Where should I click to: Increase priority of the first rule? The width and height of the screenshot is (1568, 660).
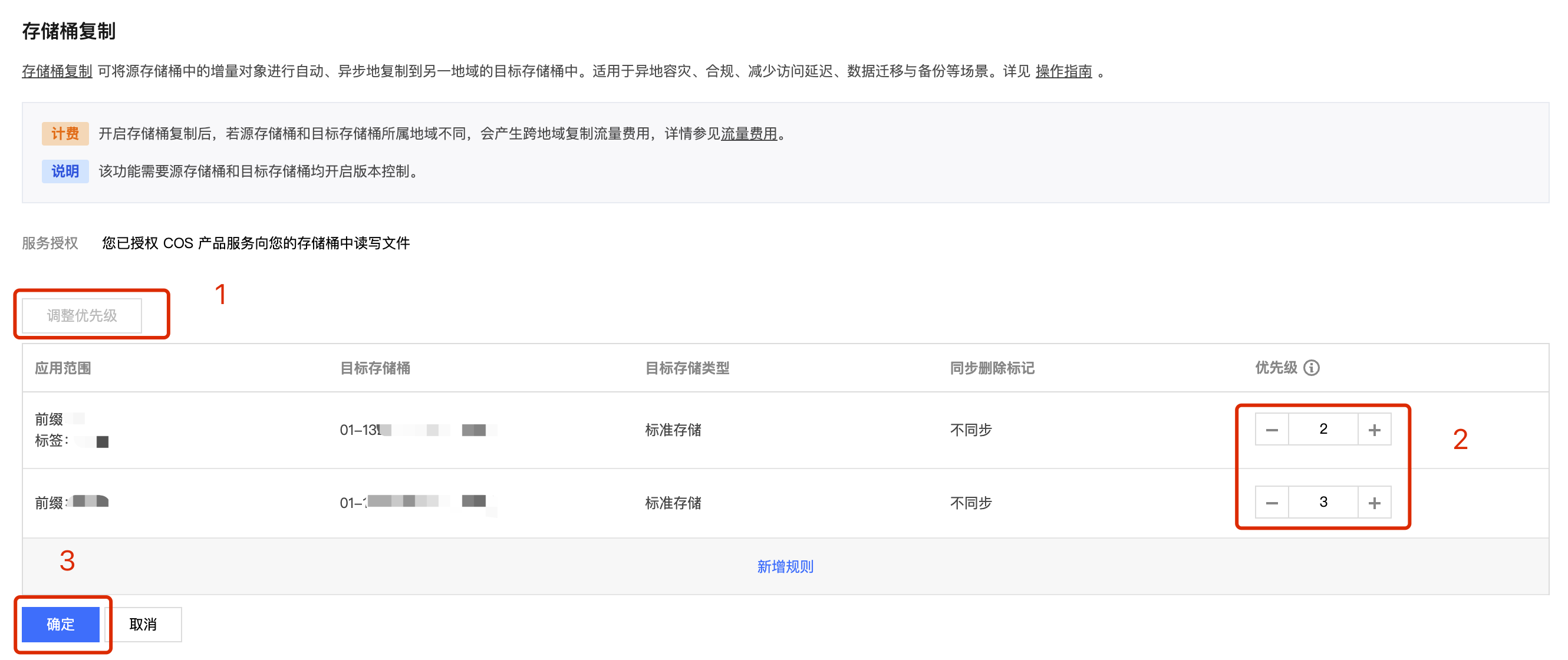[1374, 430]
